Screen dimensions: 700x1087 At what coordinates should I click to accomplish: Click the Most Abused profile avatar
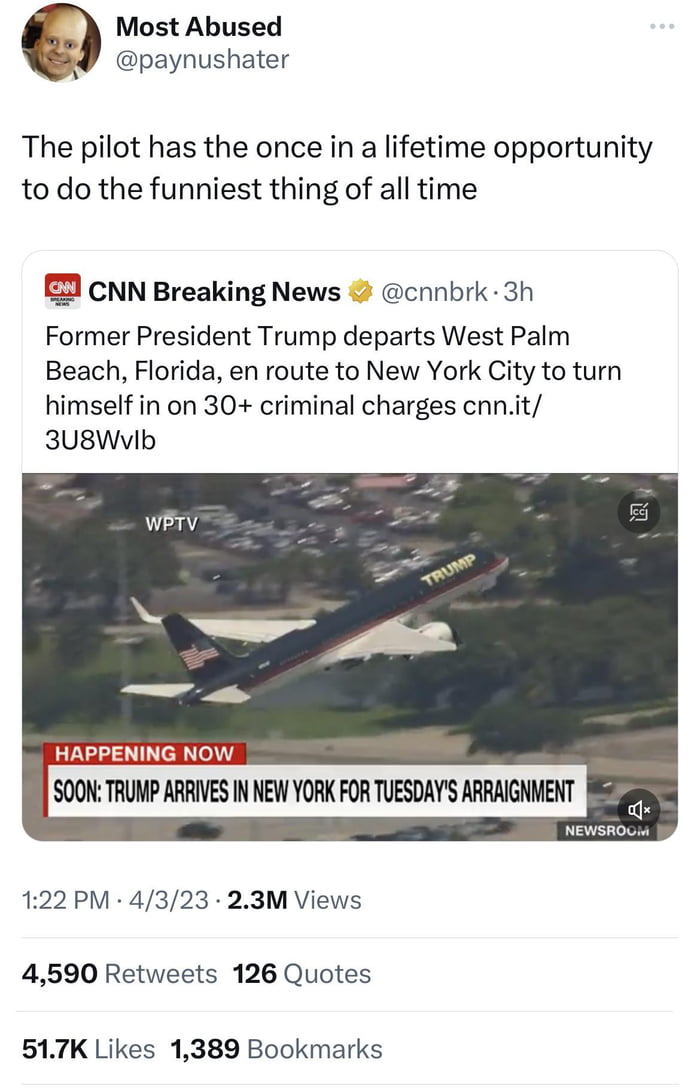click(60, 42)
